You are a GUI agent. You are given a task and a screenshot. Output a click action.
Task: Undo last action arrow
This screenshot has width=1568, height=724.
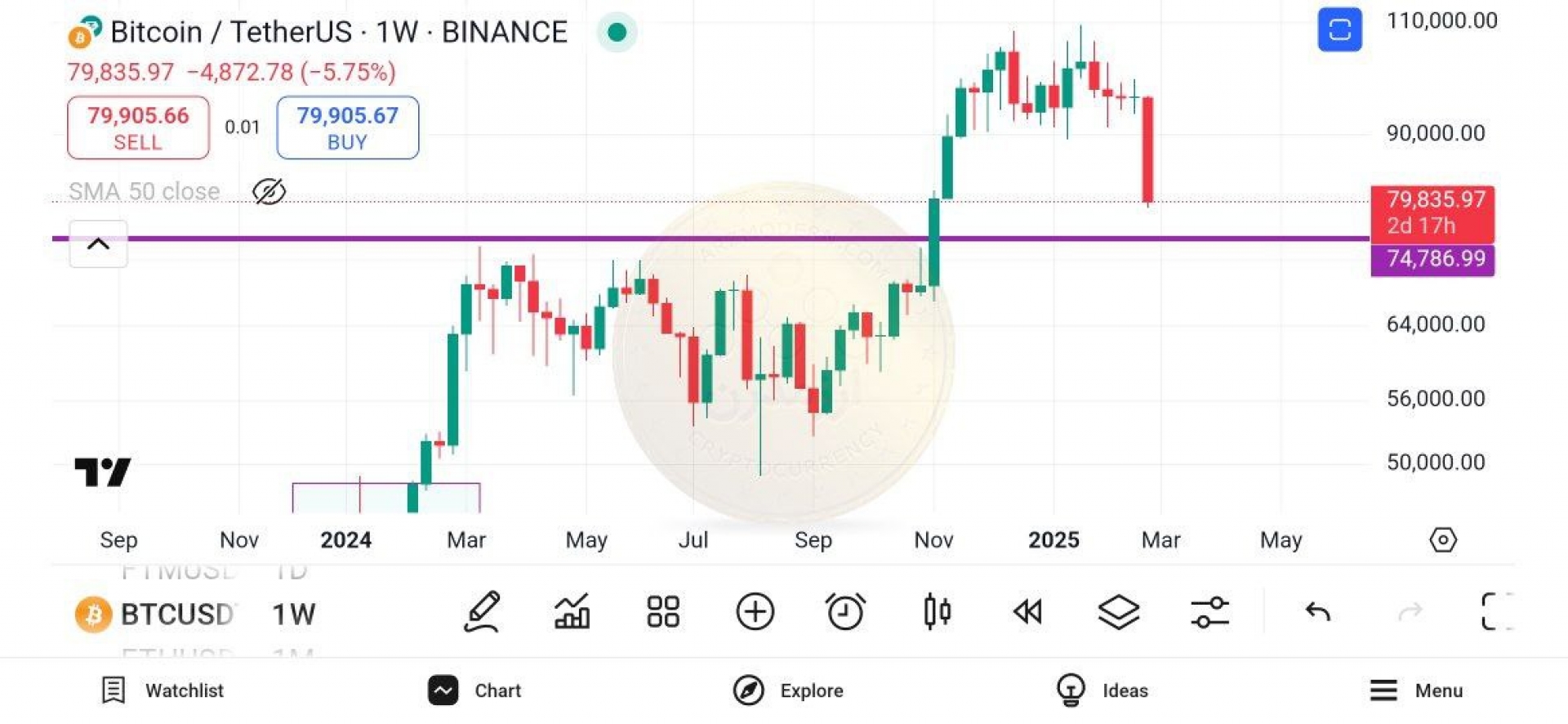[1318, 612]
